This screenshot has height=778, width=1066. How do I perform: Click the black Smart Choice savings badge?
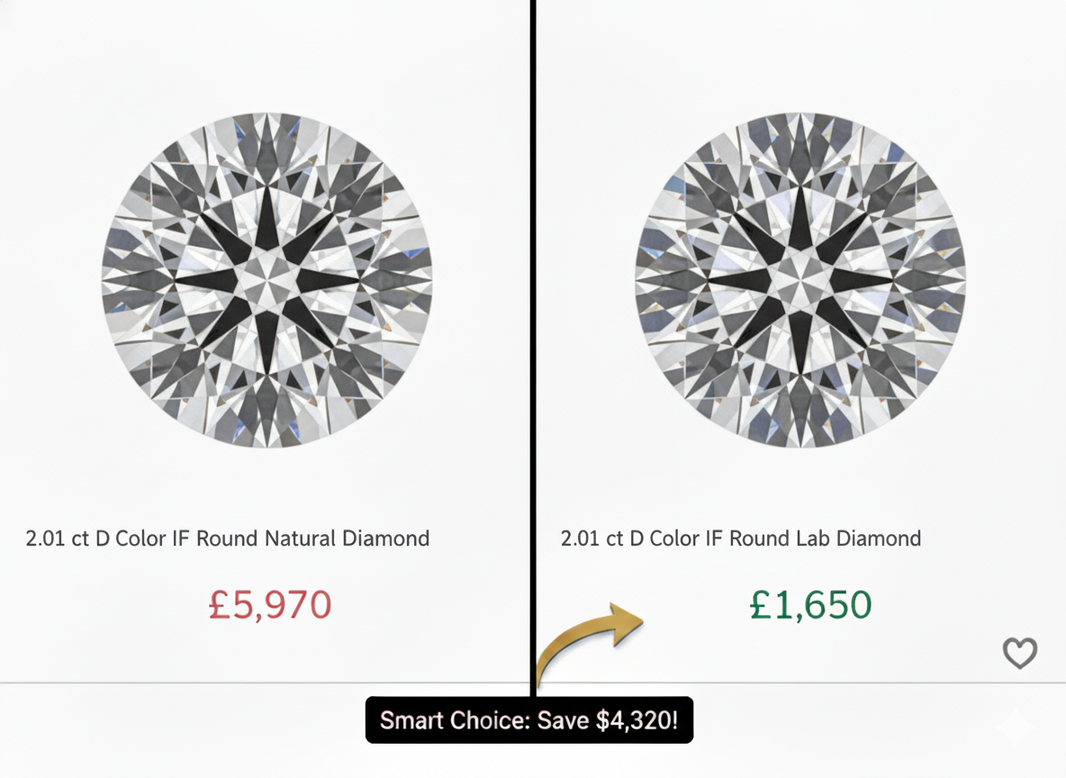pyautogui.click(x=529, y=720)
